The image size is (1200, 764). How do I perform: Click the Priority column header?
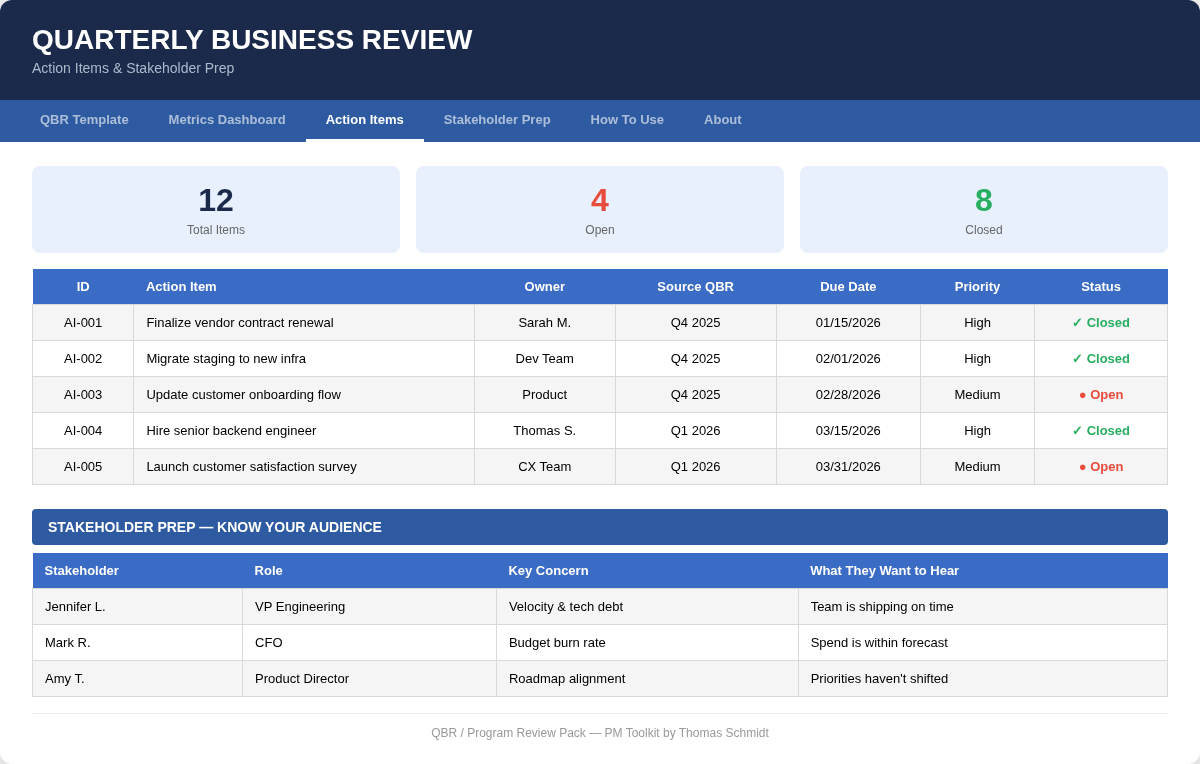click(977, 287)
